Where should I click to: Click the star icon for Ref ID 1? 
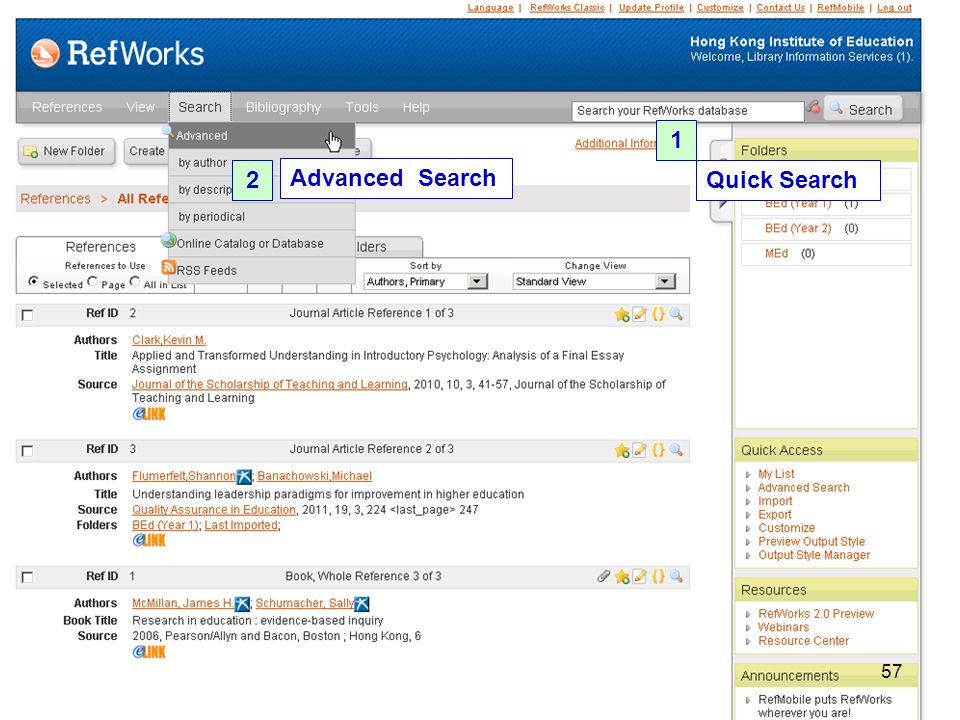click(x=622, y=577)
